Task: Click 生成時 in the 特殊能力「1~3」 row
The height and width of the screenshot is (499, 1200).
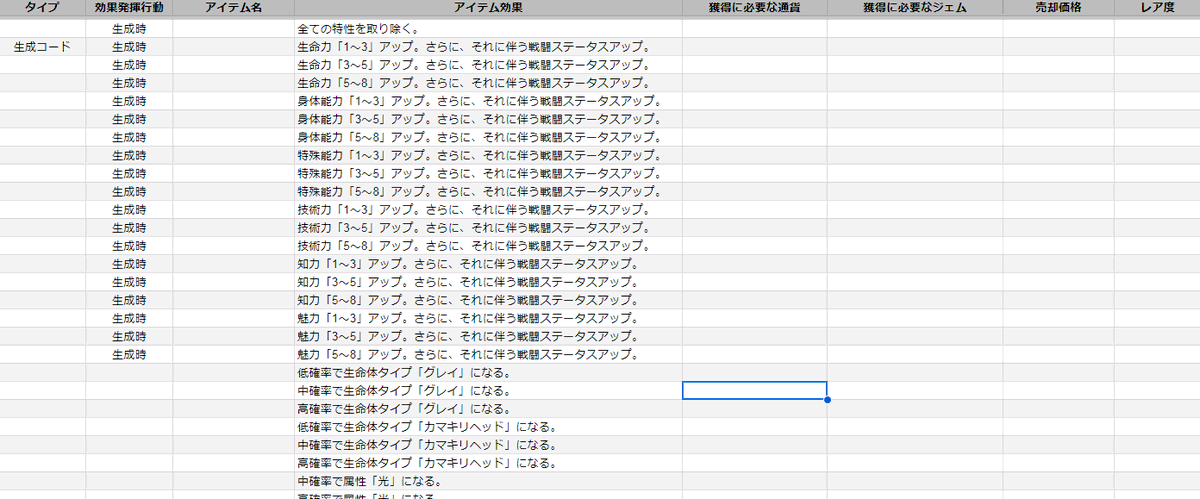Action: point(129,155)
